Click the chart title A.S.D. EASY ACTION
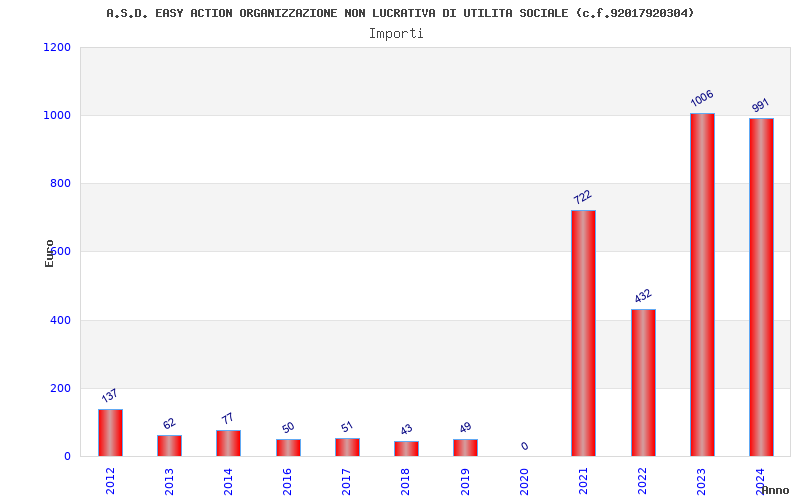 coord(400,13)
